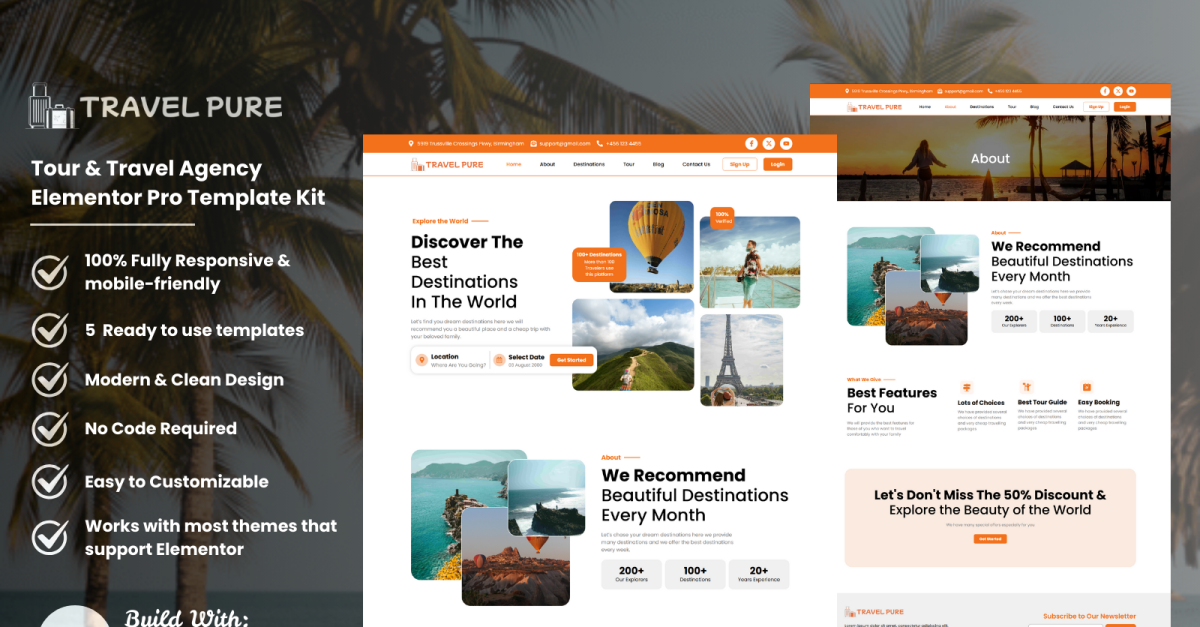Select Contact Us in the home page menu
The image size is (1200, 627).
click(696, 164)
